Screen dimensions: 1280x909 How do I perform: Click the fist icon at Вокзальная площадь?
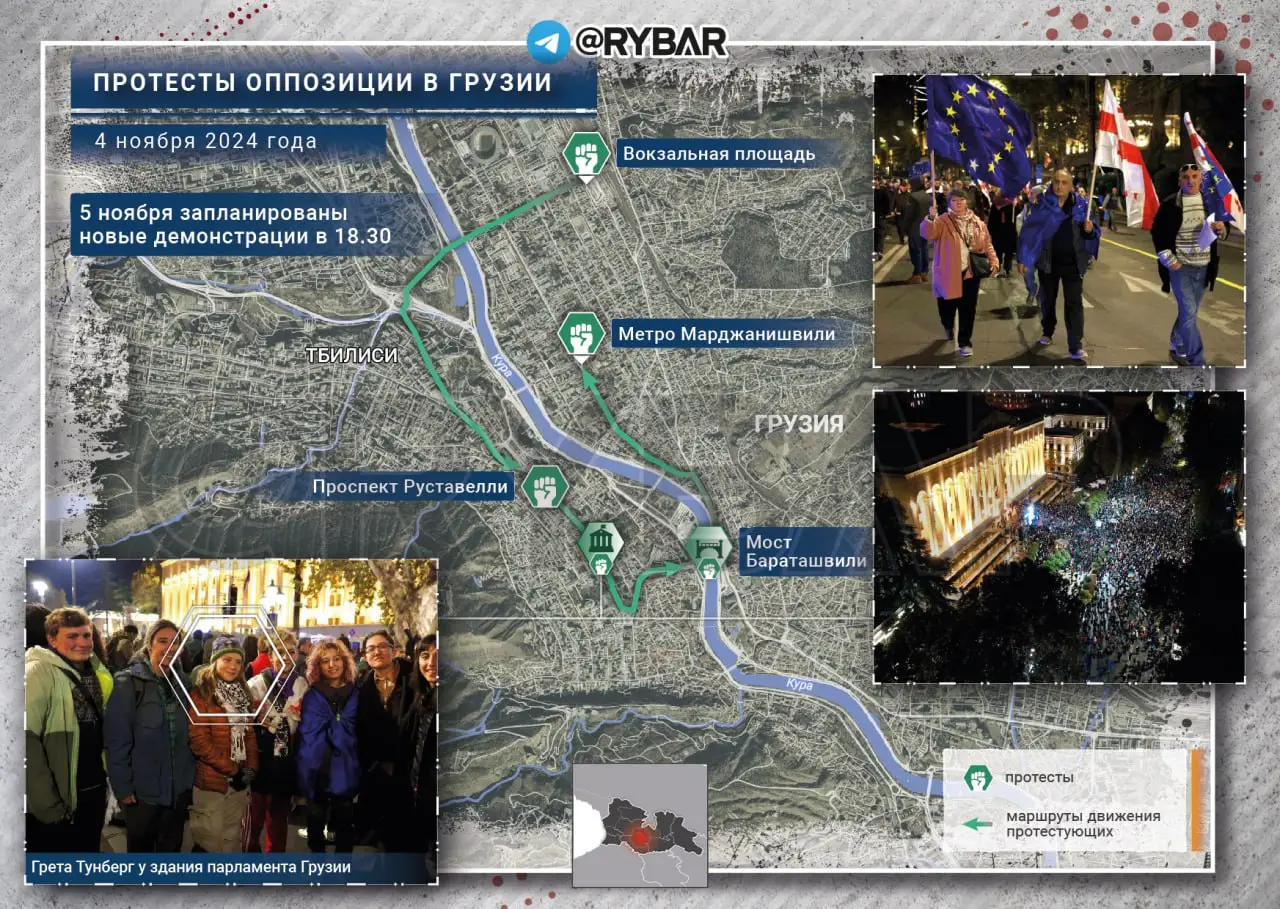pos(586,155)
